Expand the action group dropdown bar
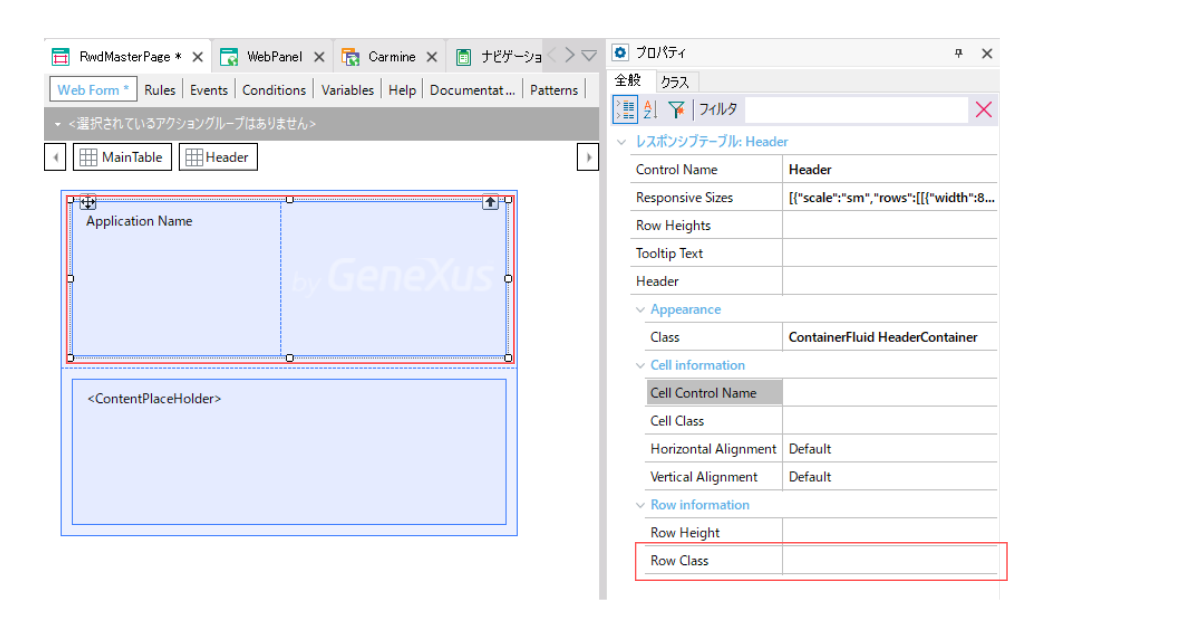This screenshot has height=634, width=1200. pos(320,124)
